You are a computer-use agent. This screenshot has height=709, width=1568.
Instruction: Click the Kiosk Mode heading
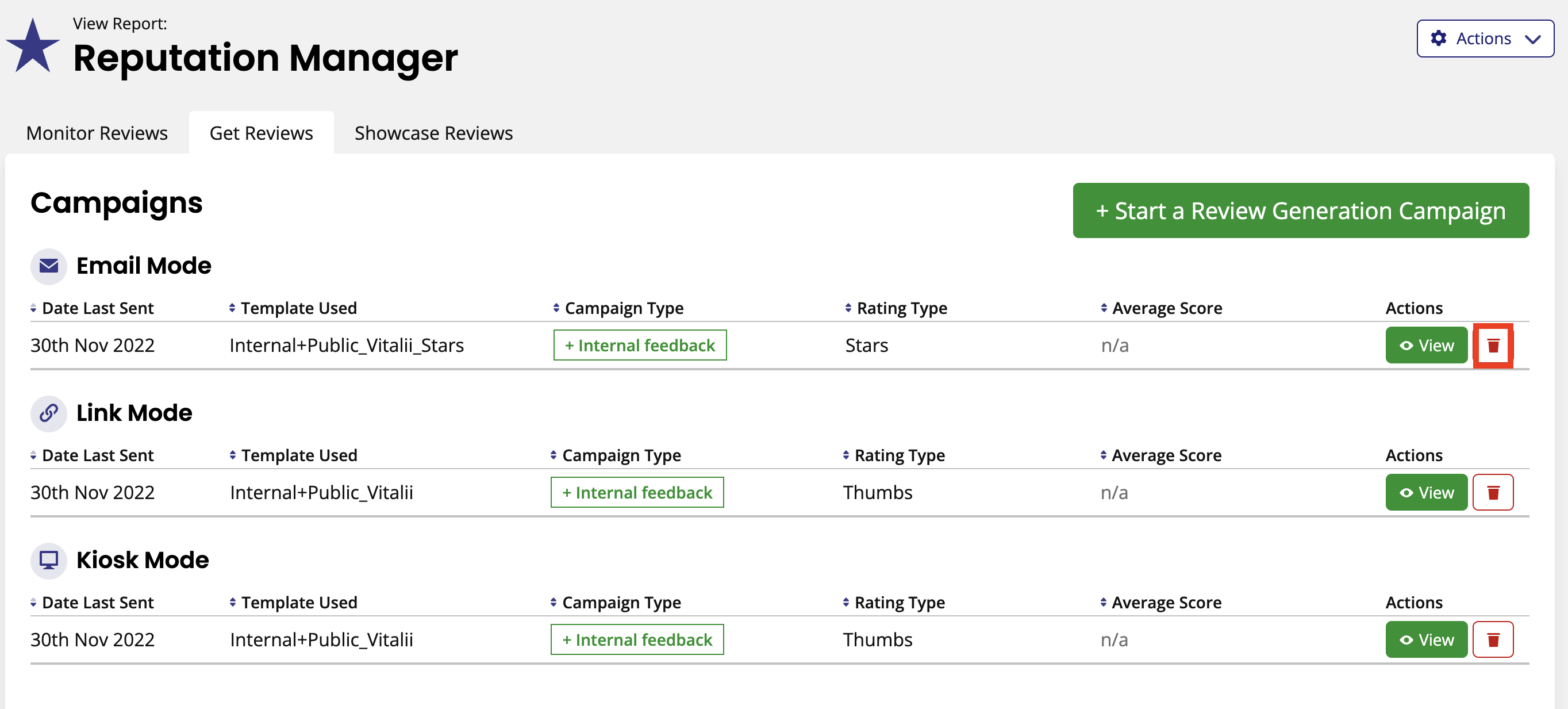point(143,561)
